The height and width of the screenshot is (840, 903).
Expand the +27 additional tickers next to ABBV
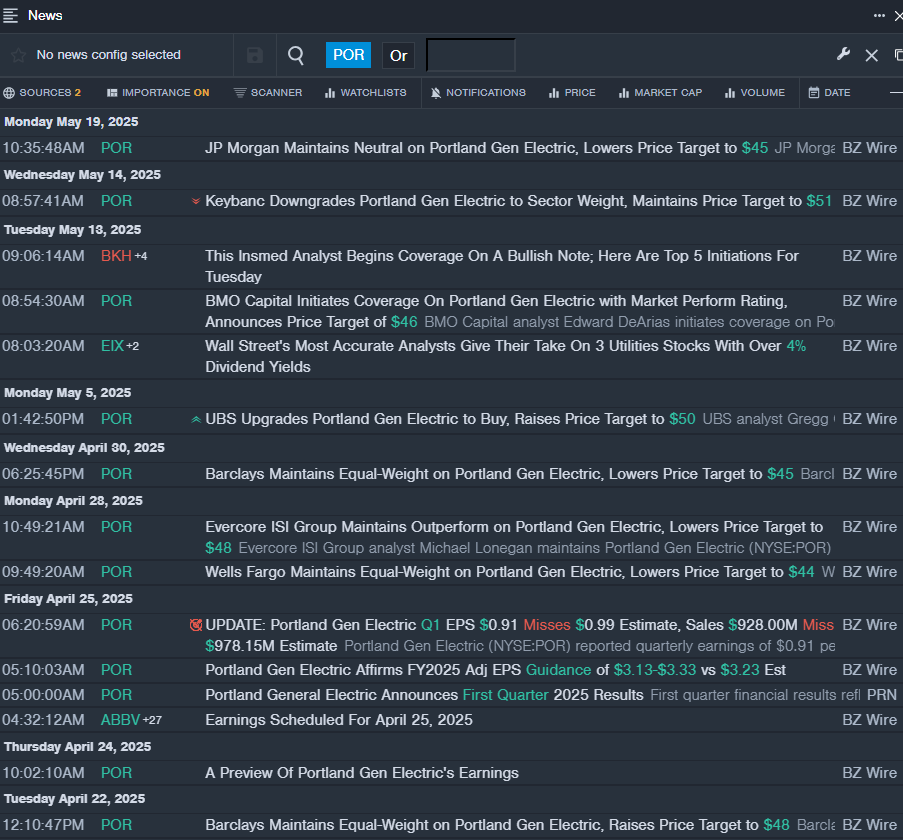152,720
